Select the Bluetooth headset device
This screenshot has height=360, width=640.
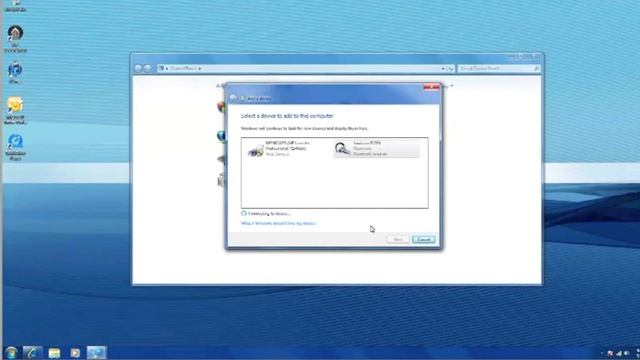point(376,149)
